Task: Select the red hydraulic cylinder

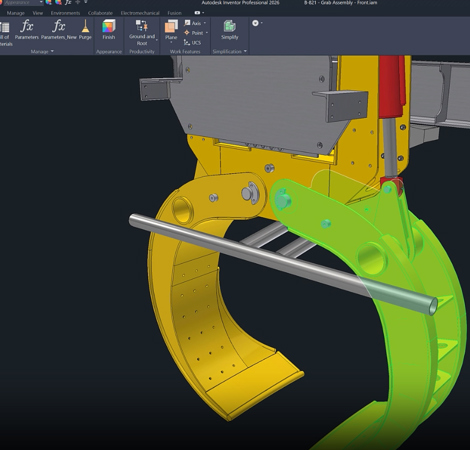Action: pyautogui.click(x=392, y=87)
